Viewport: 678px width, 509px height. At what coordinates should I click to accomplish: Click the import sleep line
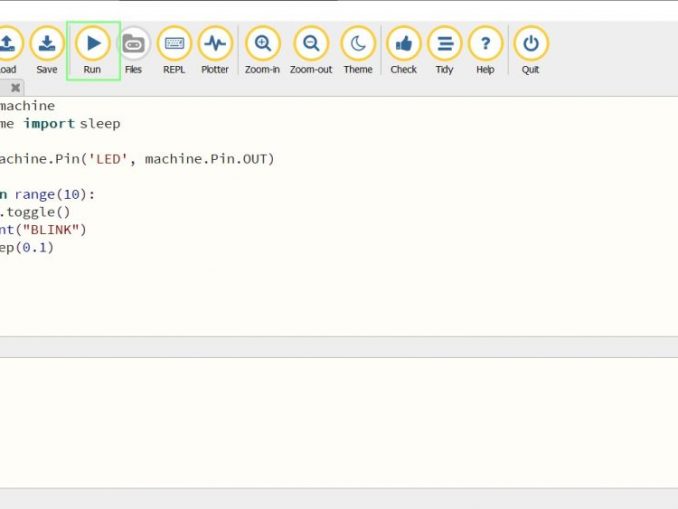coord(60,124)
